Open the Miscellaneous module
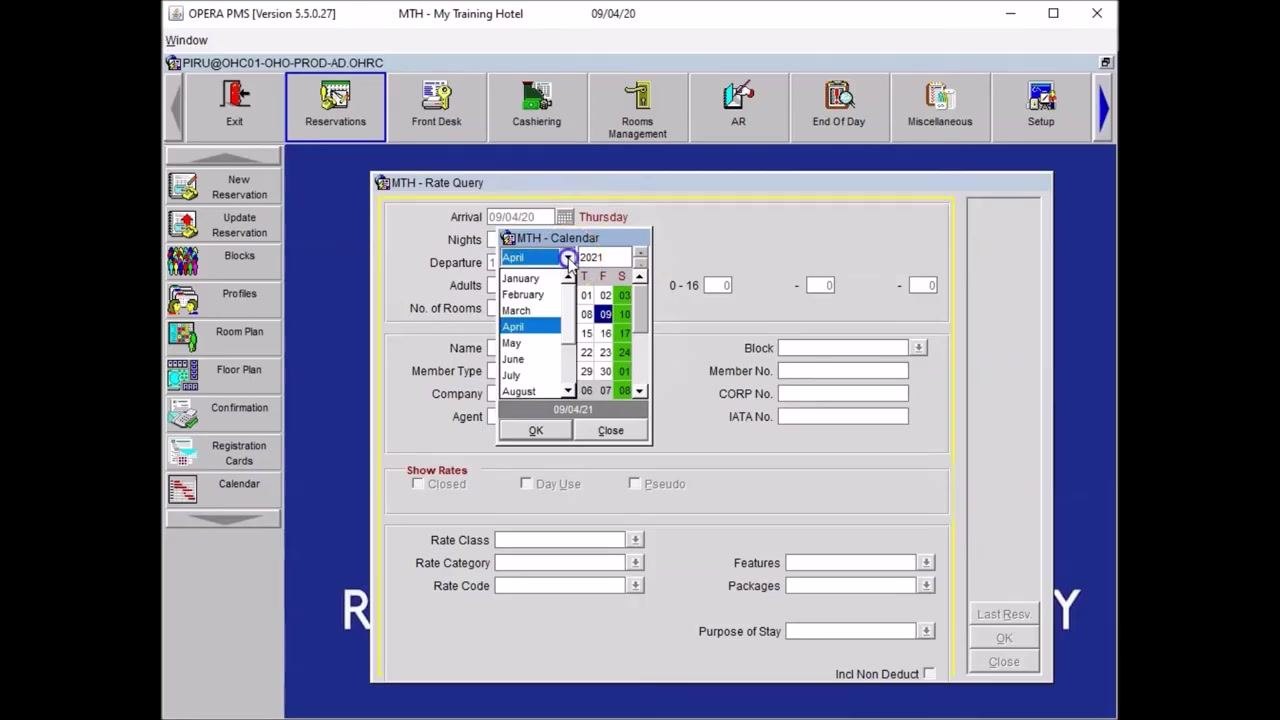This screenshot has height=720, width=1280. point(940,107)
